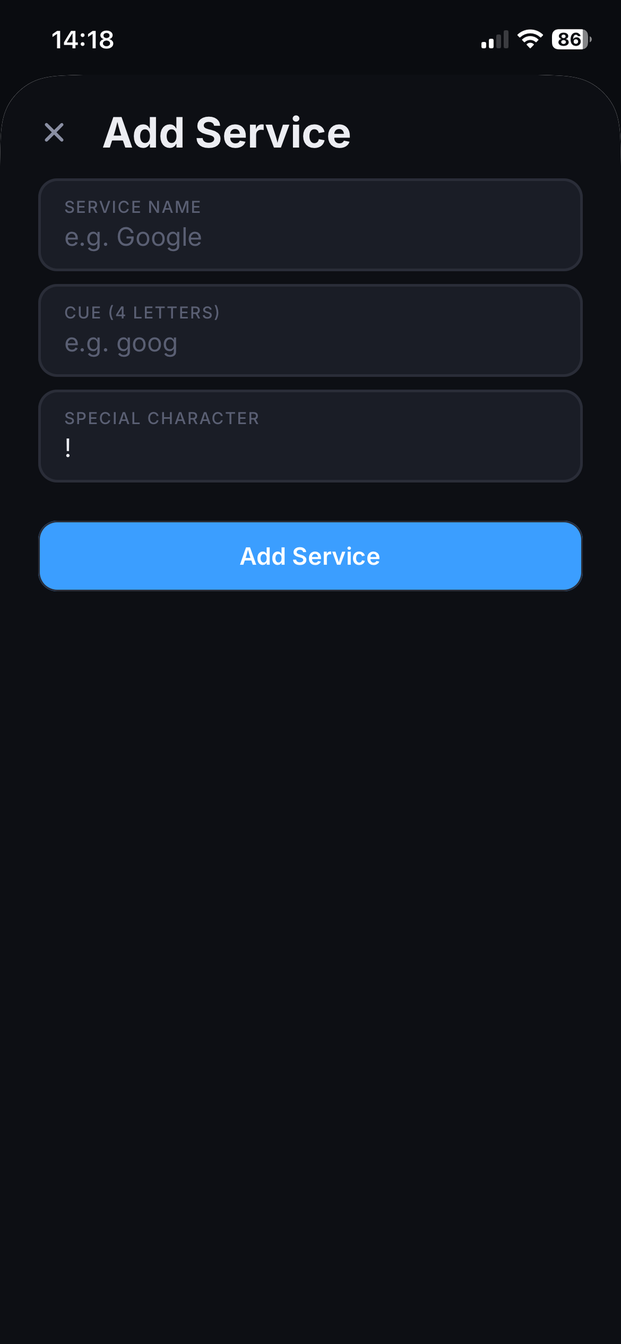The height and width of the screenshot is (1344, 621).
Task: Tap the SPECIAL CHARACTER label
Action: pyautogui.click(x=161, y=418)
